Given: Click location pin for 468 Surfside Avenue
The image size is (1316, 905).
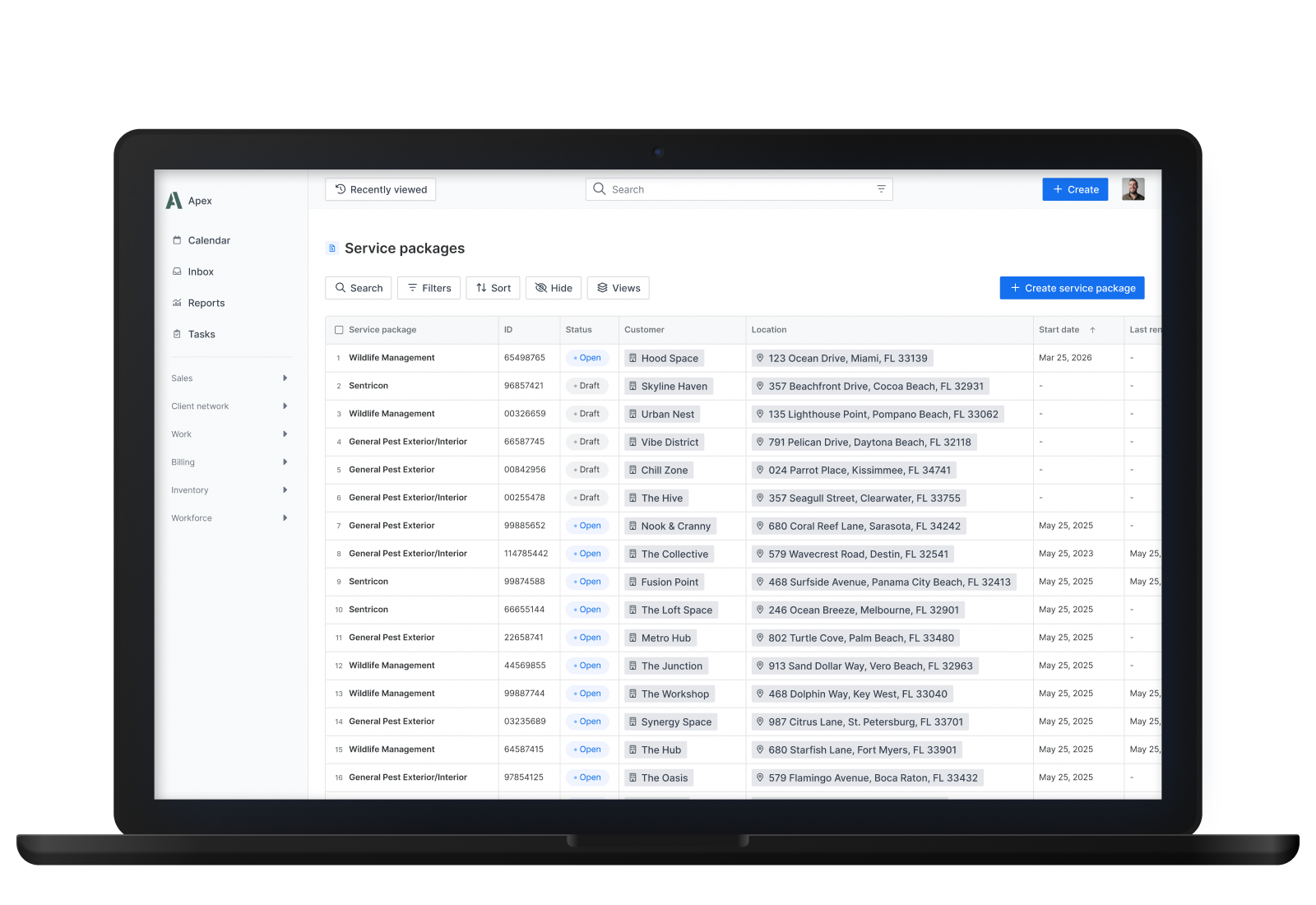Looking at the screenshot, I should 760,582.
